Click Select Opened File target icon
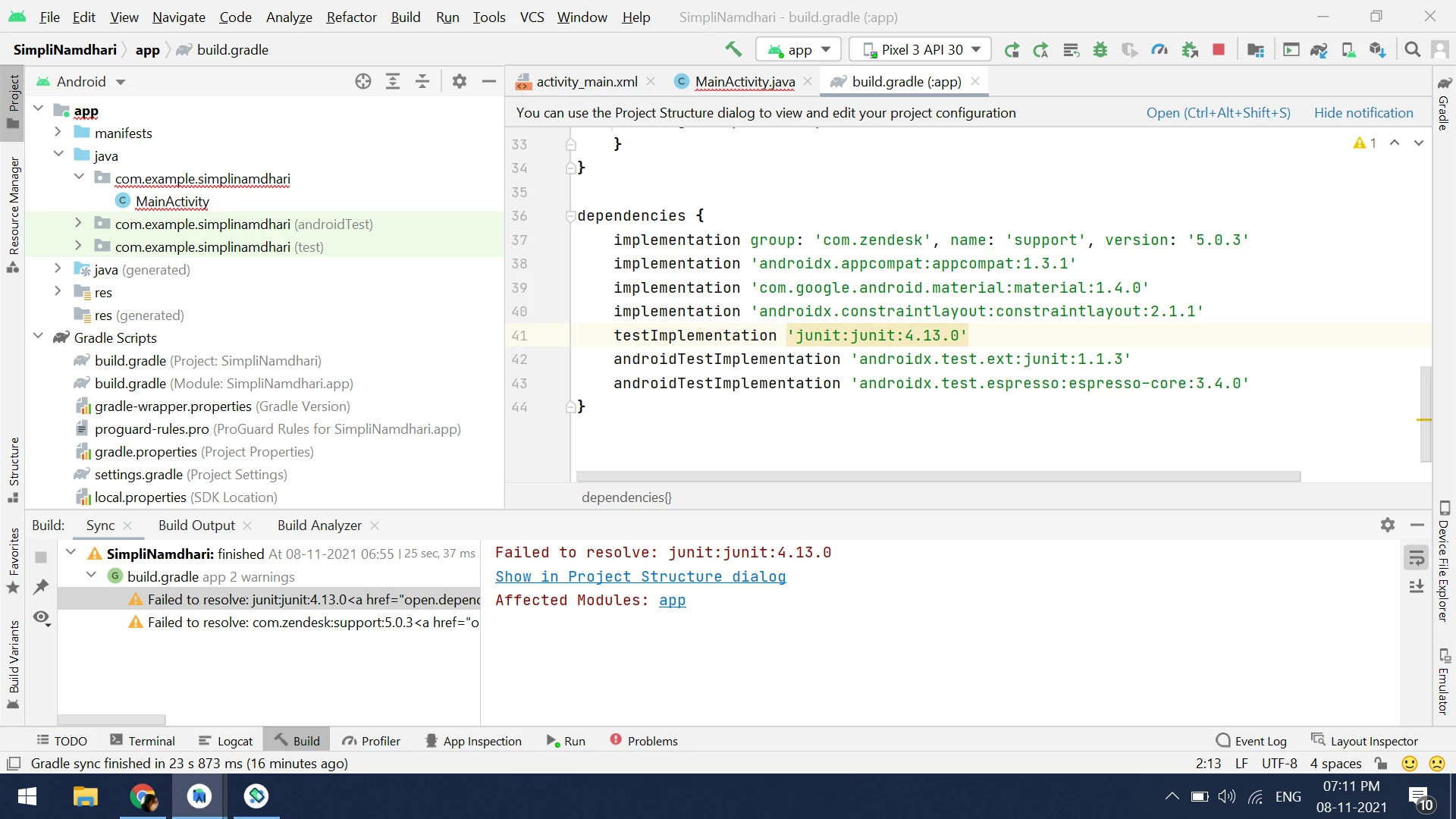 point(363,81)
